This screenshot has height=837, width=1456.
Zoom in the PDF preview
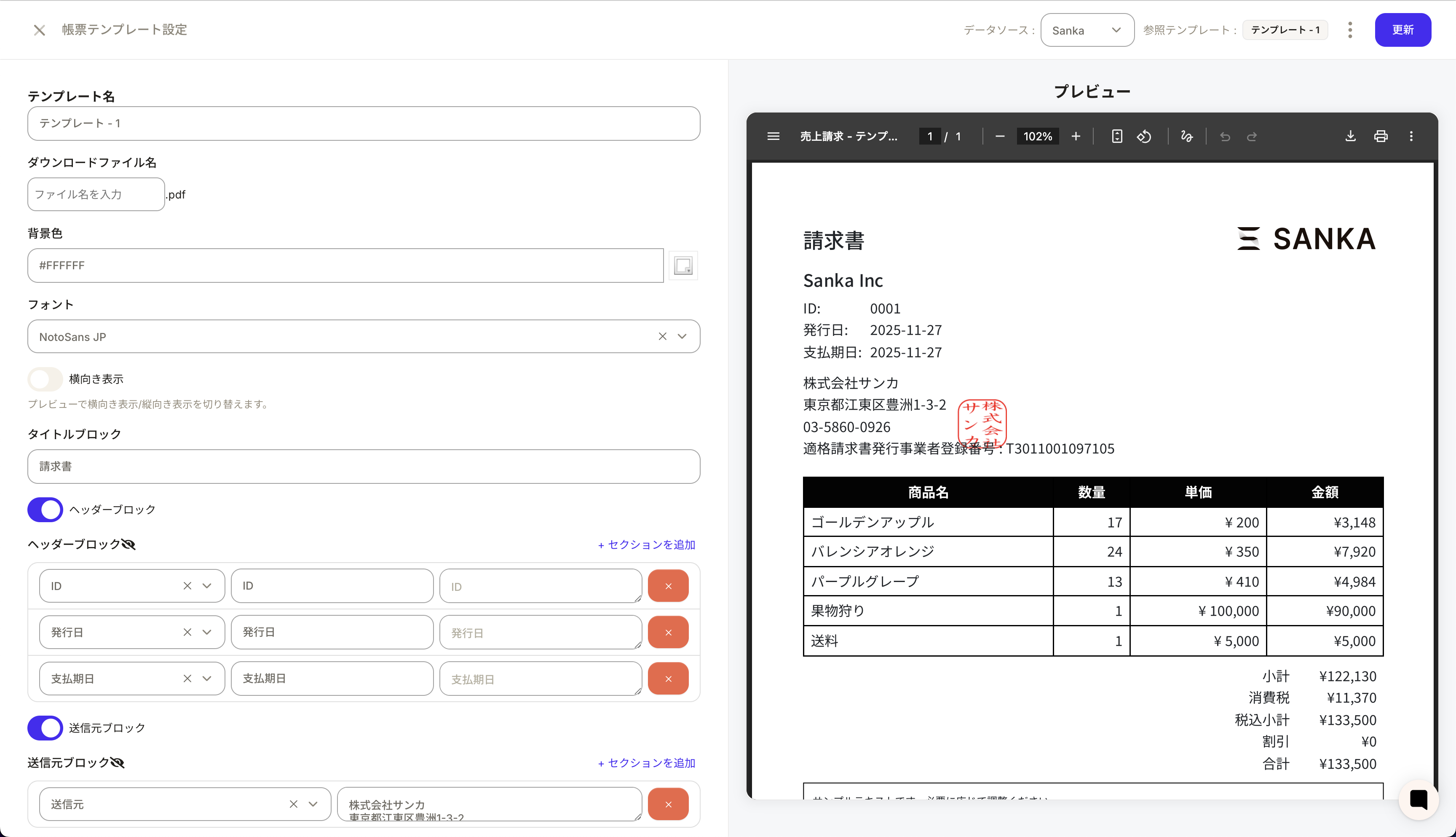point(1076,136)
